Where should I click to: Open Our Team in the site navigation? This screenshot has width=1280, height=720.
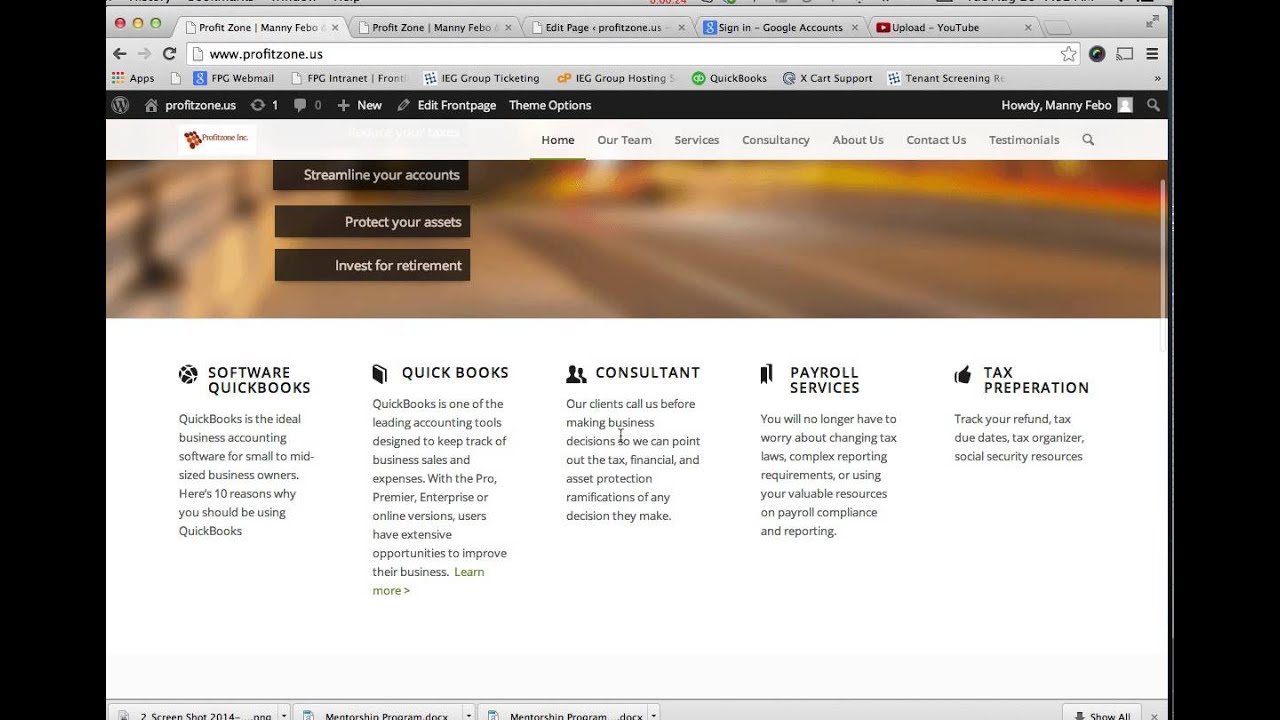pyautogui.click(x=624, y=140)
